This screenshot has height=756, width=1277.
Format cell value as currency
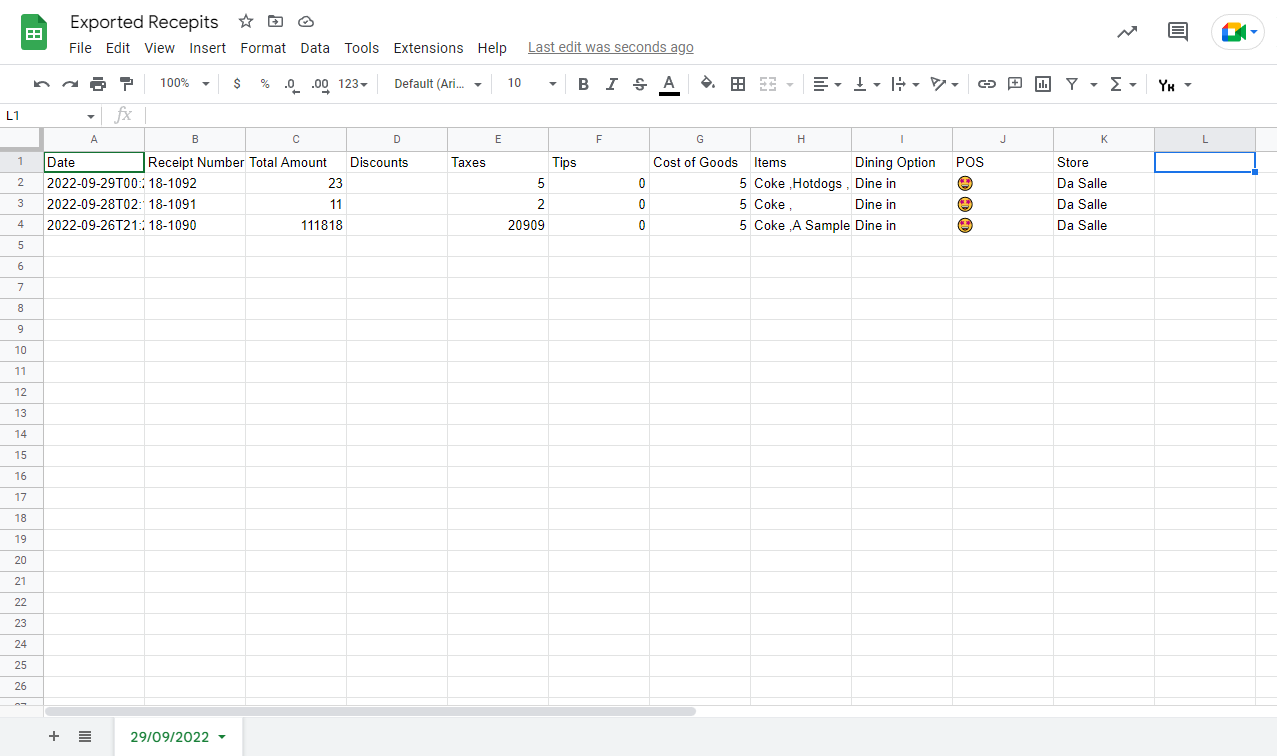tap(237, 84)
